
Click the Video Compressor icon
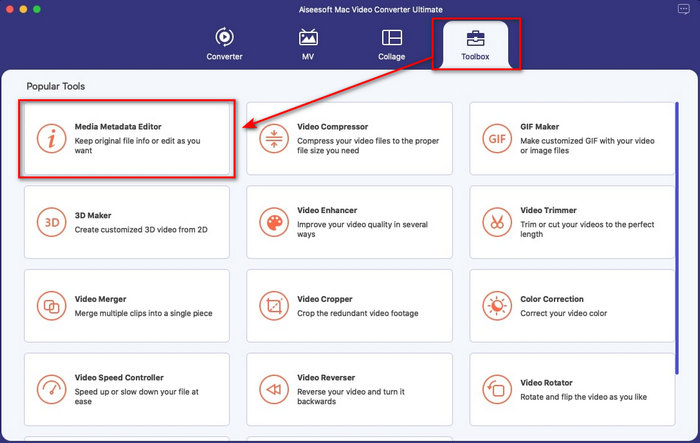click(274, 138)
